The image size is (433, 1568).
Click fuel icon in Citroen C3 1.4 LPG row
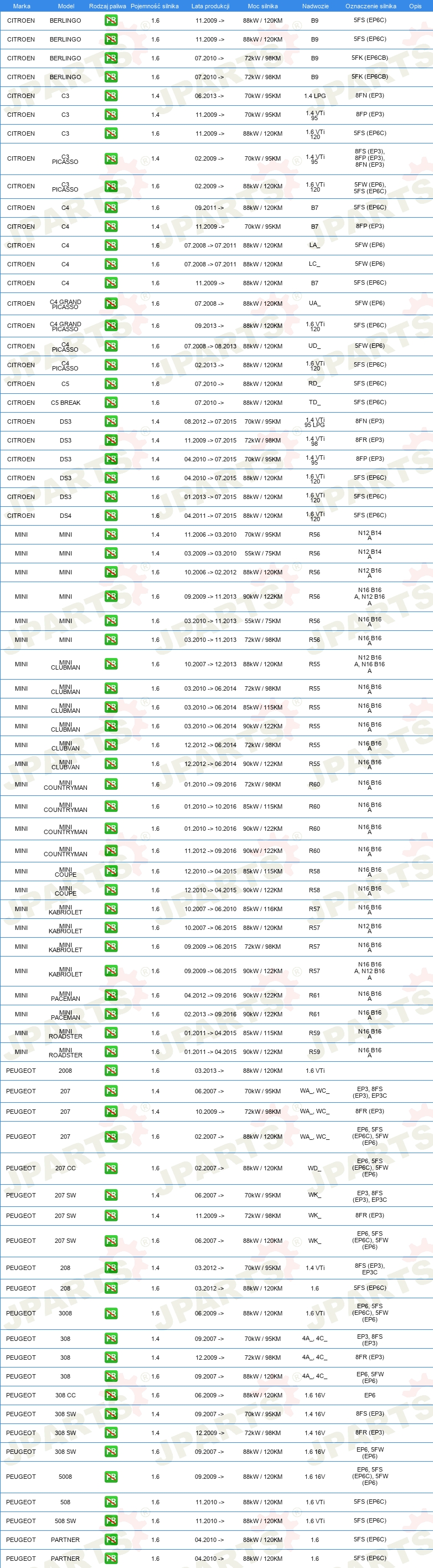111,96
